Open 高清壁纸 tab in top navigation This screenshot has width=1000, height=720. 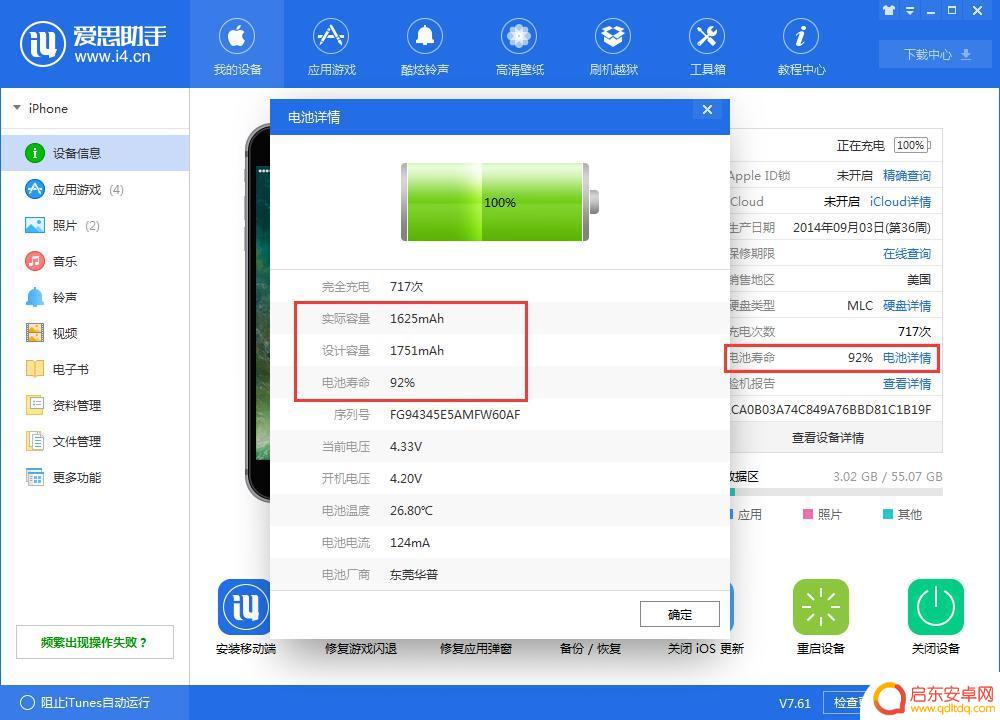point(519,47)
